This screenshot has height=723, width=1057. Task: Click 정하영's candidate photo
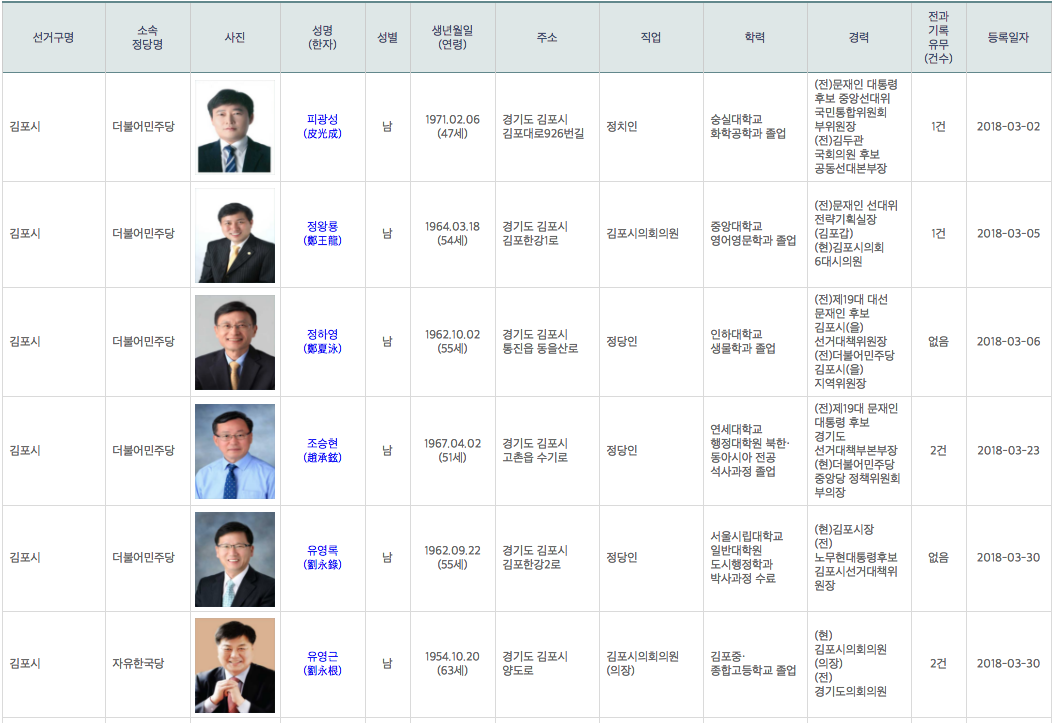click(235, 342)
